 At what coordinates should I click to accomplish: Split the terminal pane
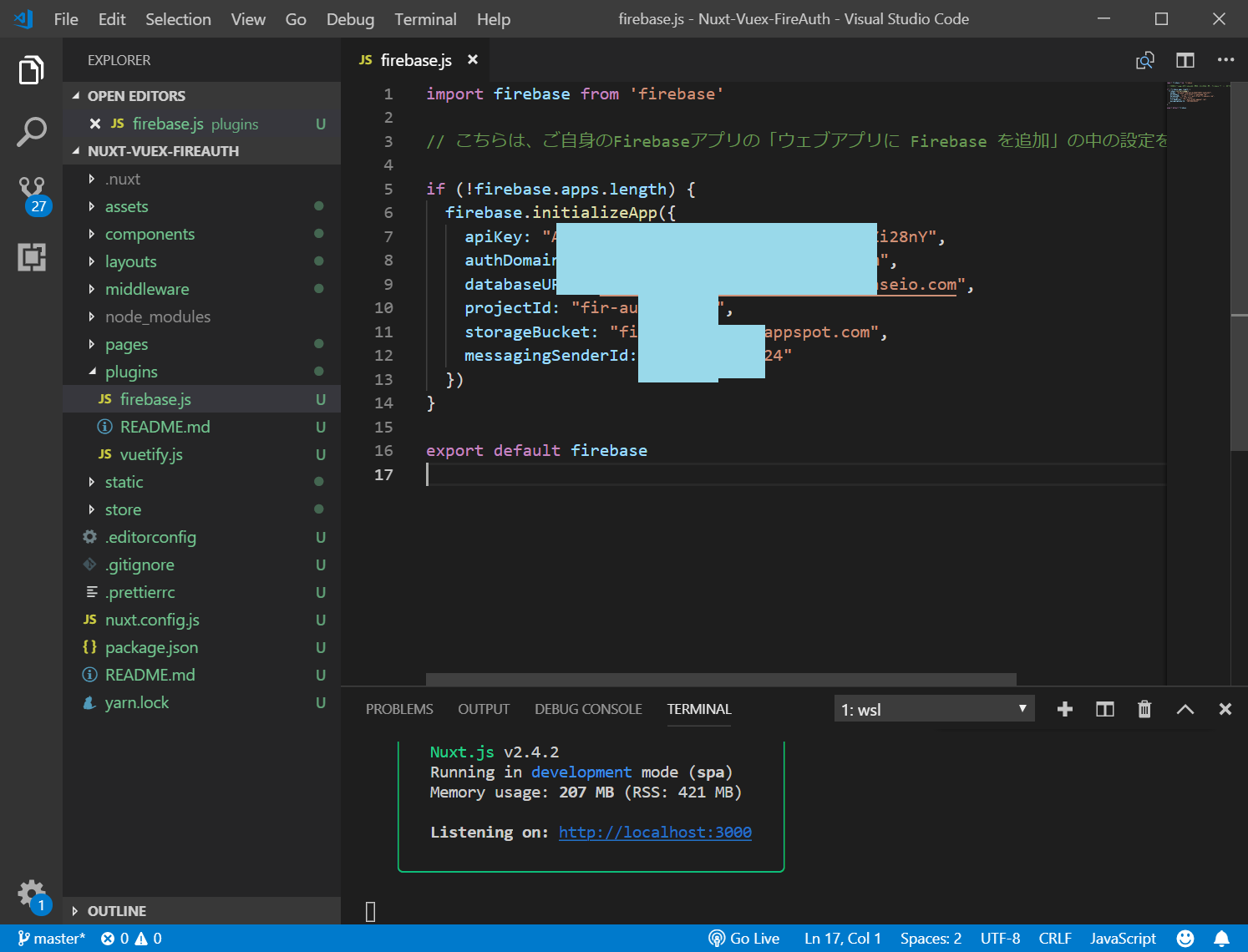click(1104, 709)
